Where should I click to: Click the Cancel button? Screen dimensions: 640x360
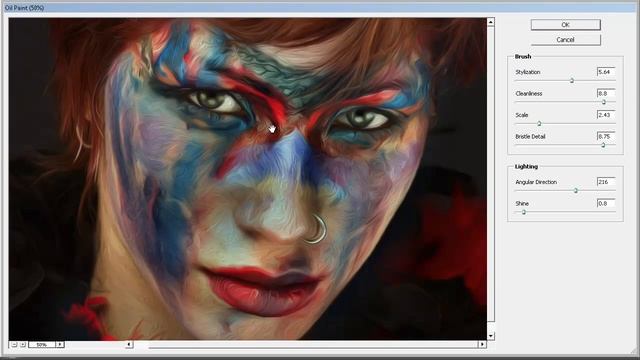tap(565, 40)
